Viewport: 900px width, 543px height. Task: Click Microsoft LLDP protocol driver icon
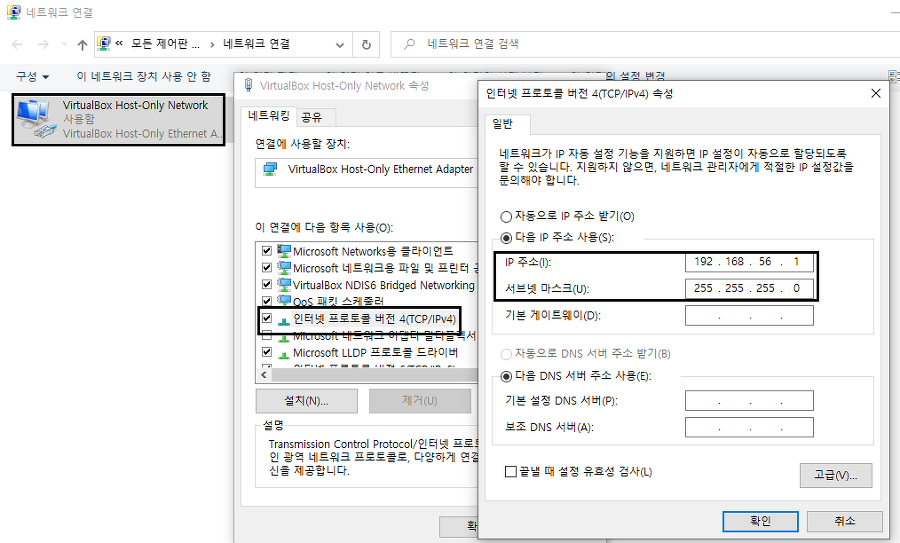284,354
